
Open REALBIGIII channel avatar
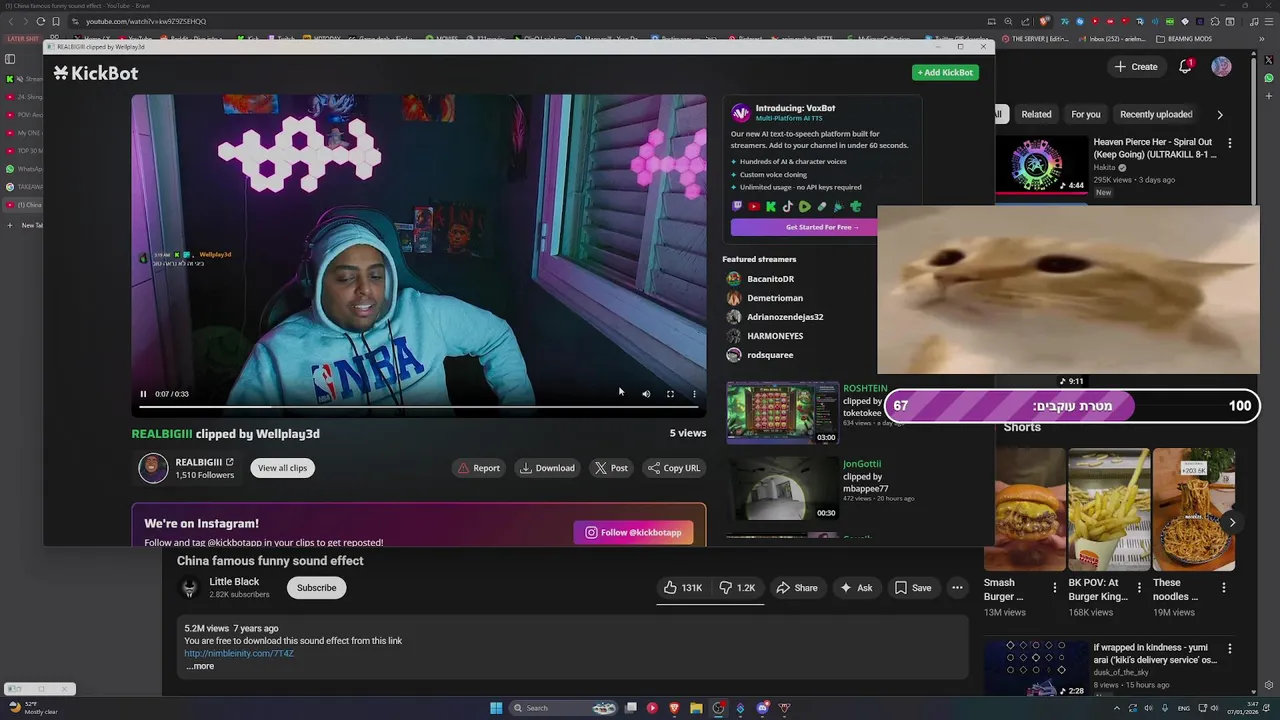coord(153,468)
